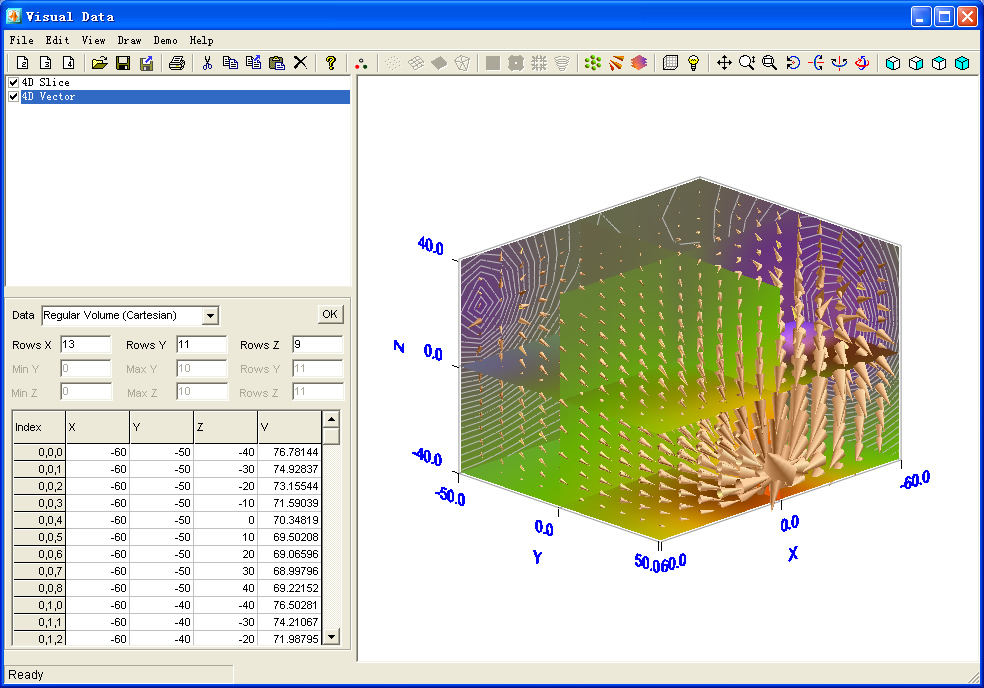The image size is (984, 688).
Task: Select the pan/move tool icon
Action: coord(725,62)
